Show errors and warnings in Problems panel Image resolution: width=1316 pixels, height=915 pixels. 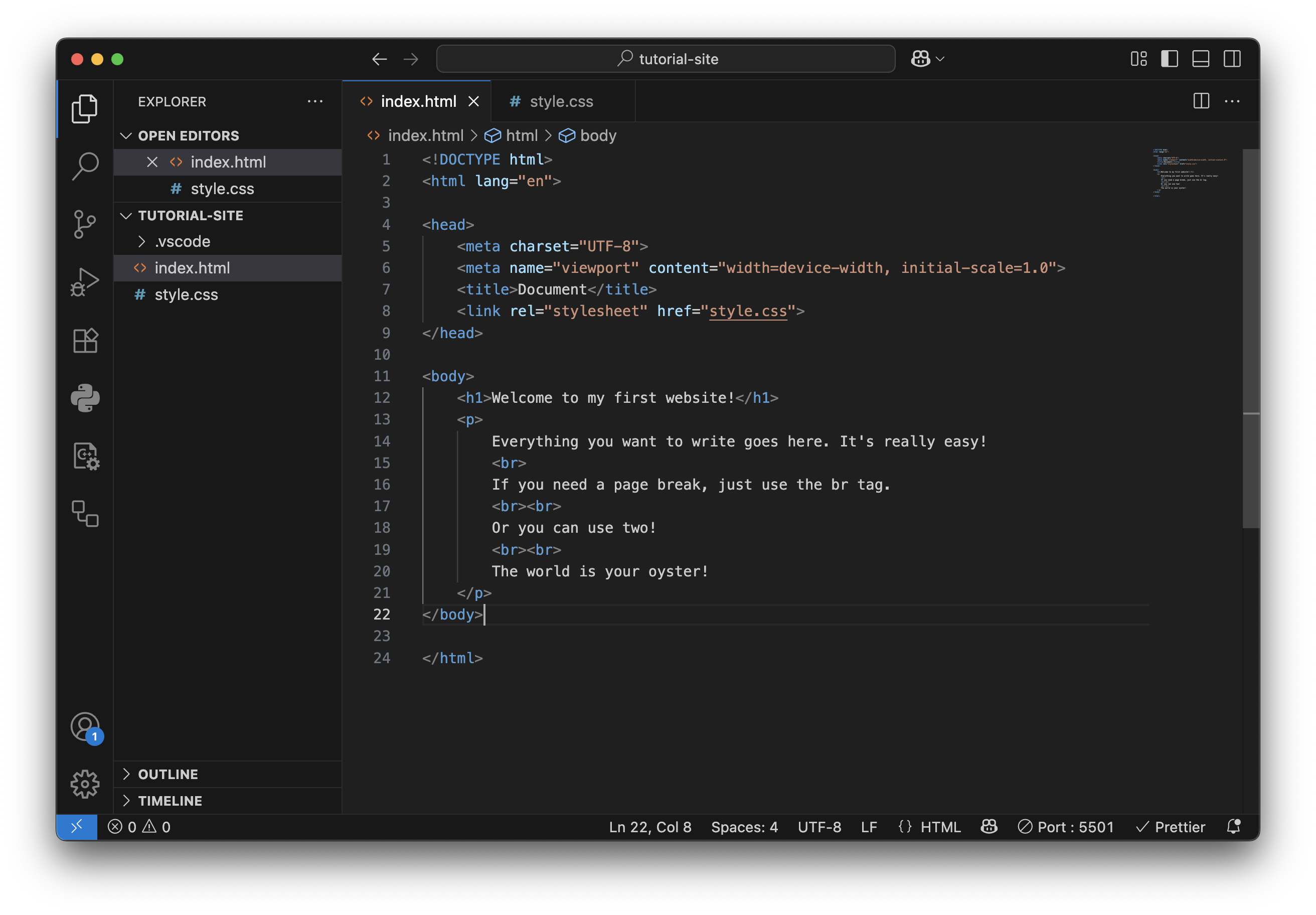139,827
